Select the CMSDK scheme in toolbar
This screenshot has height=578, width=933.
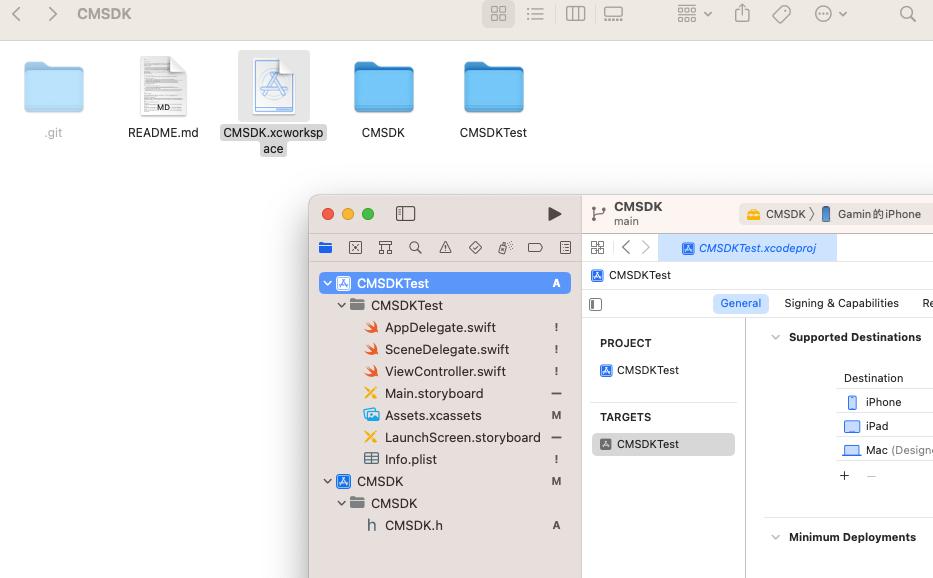(x=776, y=214)
